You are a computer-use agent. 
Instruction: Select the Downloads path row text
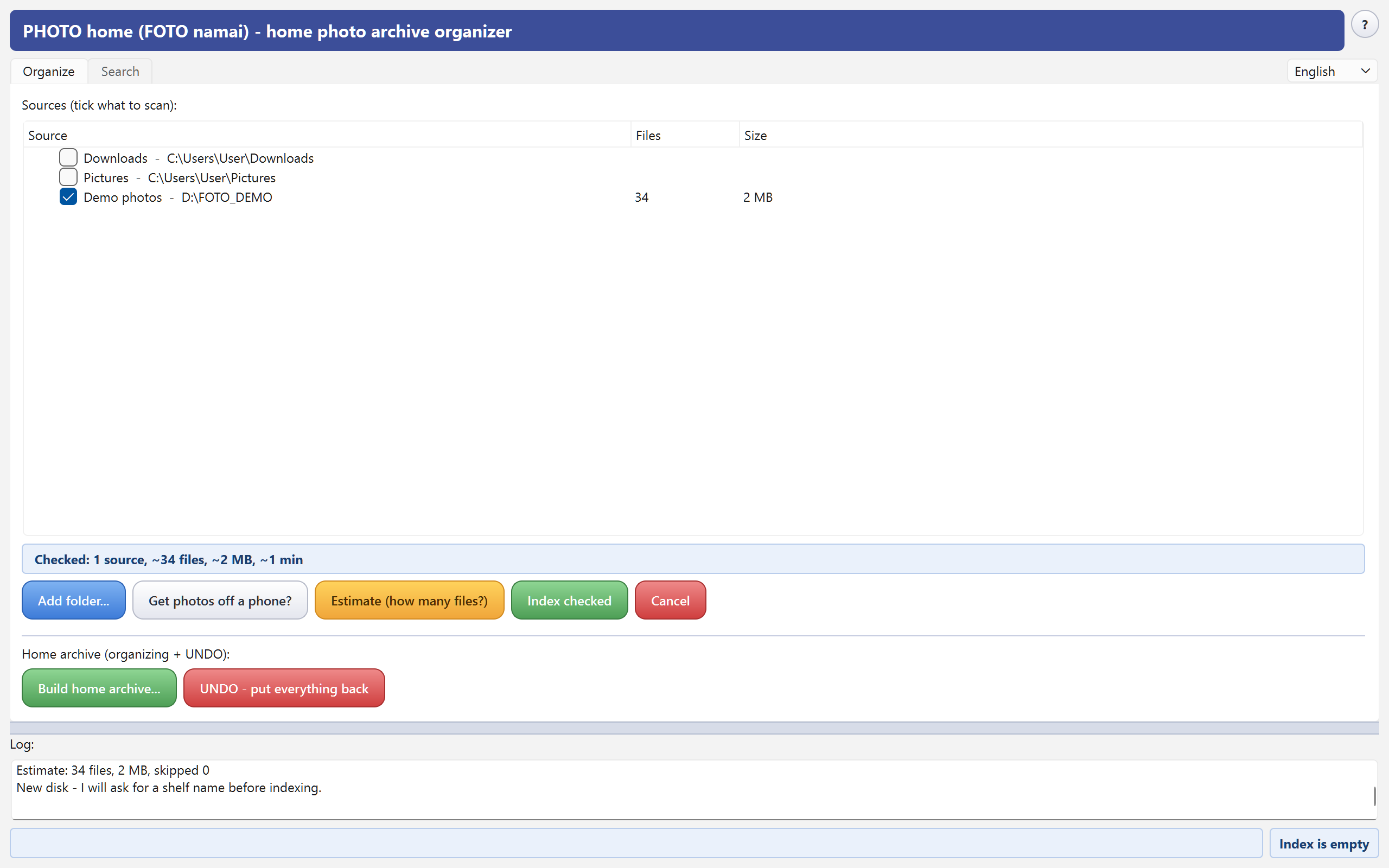[x=199, y=158]
